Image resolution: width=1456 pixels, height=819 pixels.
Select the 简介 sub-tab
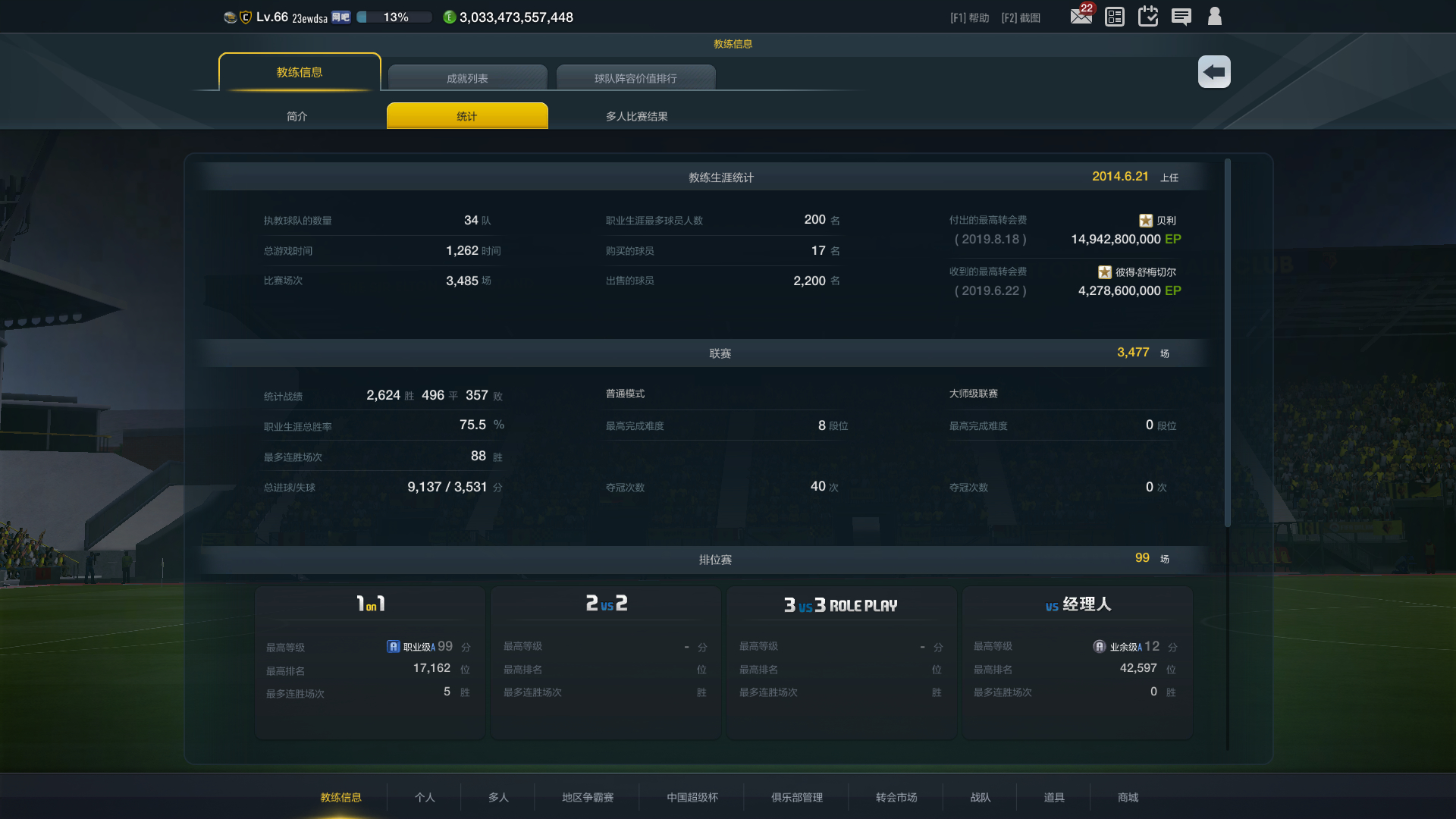pyautogui.click(x=297, y=116)
